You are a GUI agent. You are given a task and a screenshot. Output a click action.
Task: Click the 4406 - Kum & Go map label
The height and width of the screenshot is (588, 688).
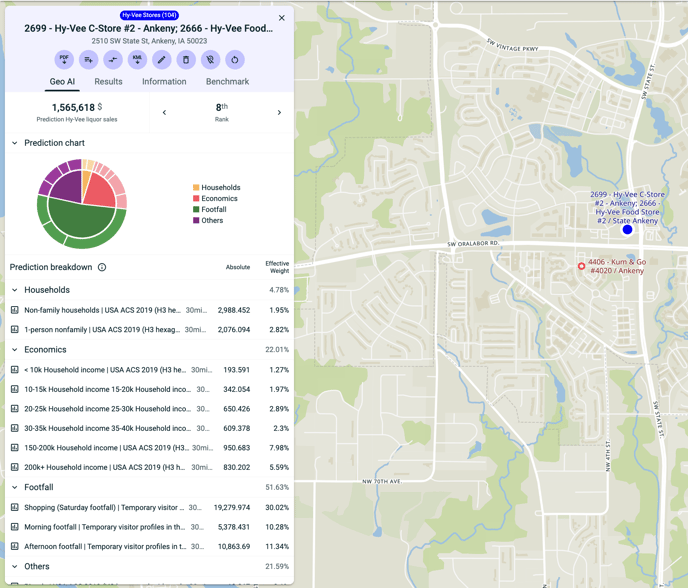click(617, 266)
